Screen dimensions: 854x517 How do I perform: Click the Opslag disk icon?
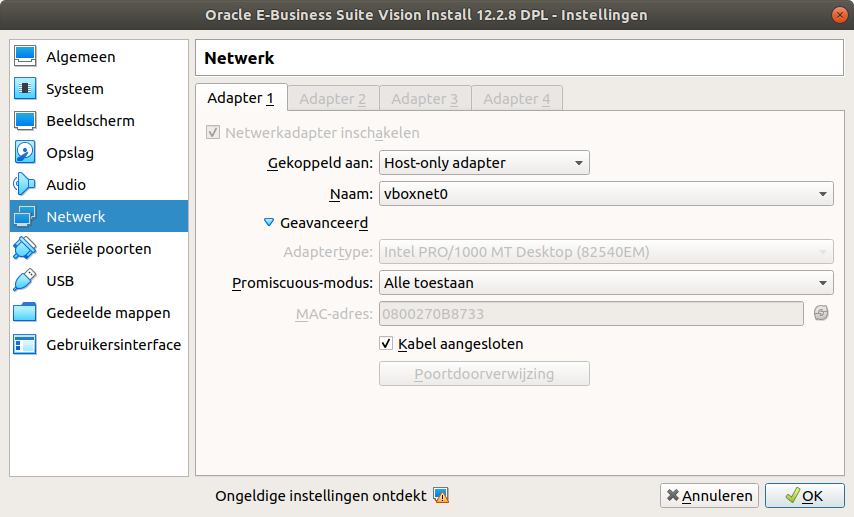(x=26, y=153)
